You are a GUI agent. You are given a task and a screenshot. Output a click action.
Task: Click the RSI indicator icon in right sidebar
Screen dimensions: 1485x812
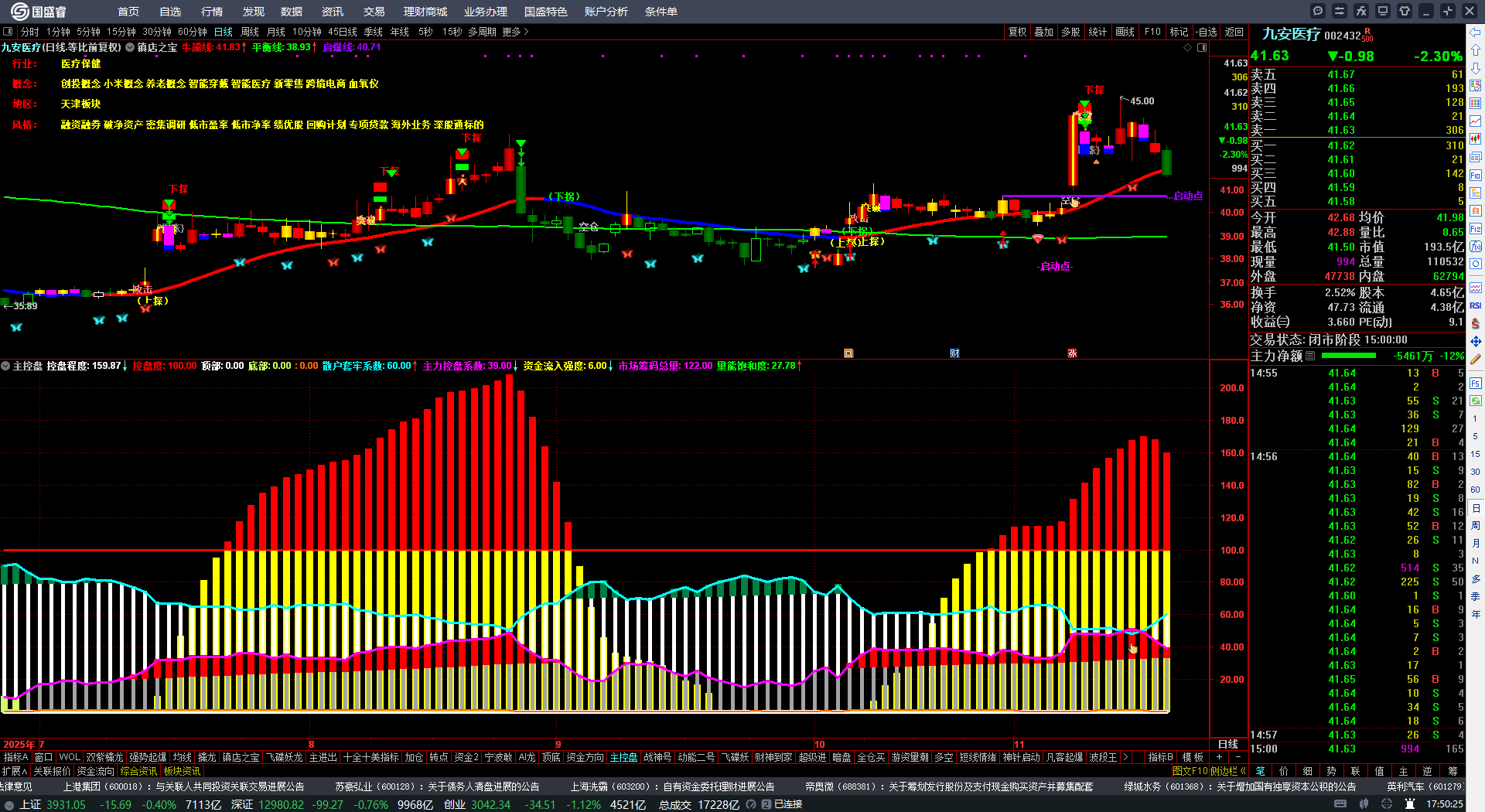1476,305
